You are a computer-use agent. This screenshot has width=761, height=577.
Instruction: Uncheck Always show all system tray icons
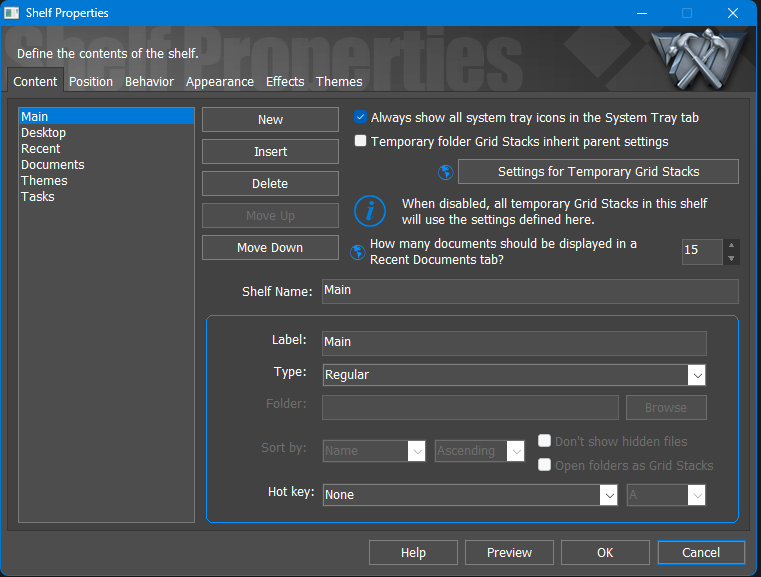(x=360, y=117)
